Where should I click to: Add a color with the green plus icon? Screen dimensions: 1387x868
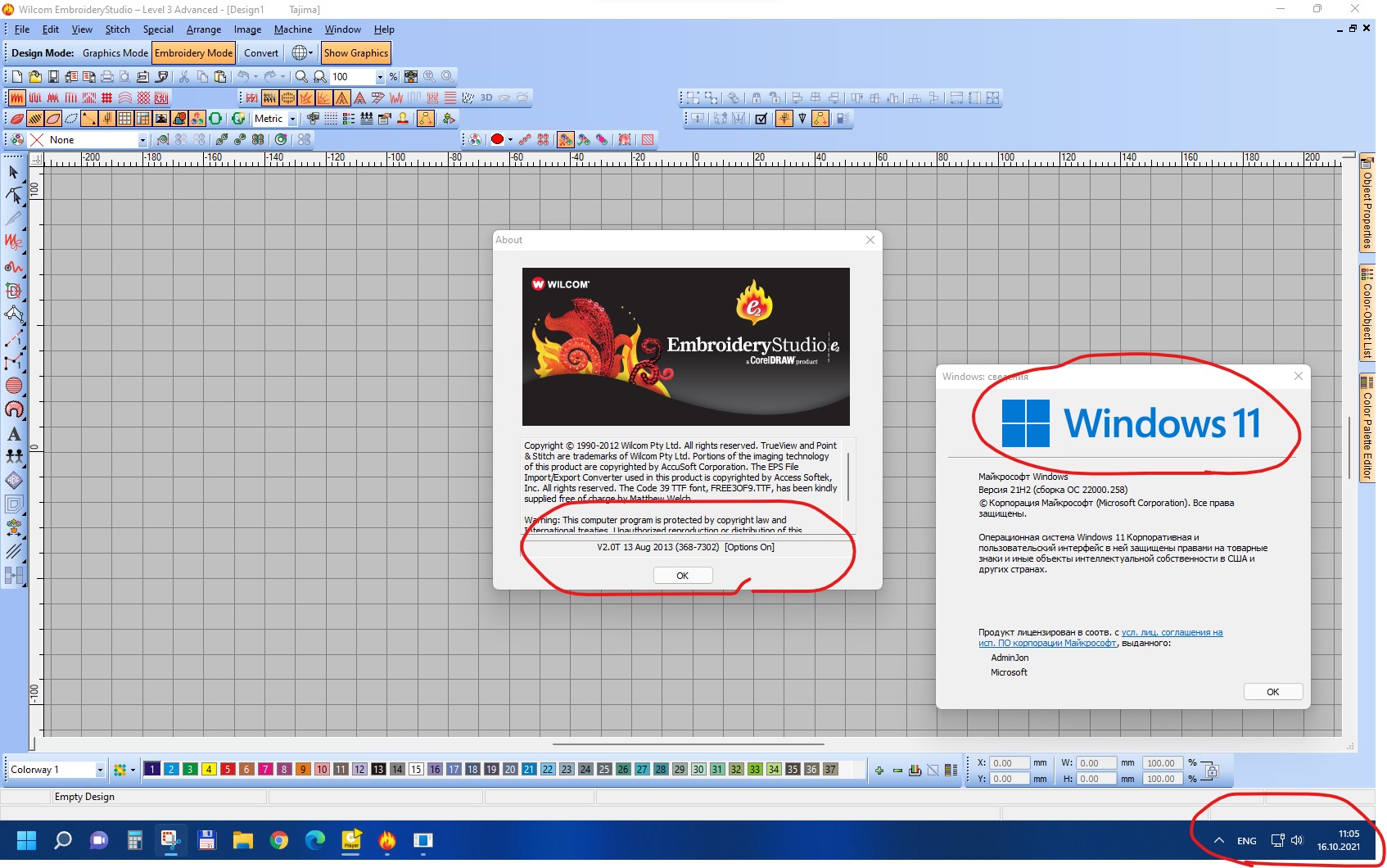tap(879, 770)
